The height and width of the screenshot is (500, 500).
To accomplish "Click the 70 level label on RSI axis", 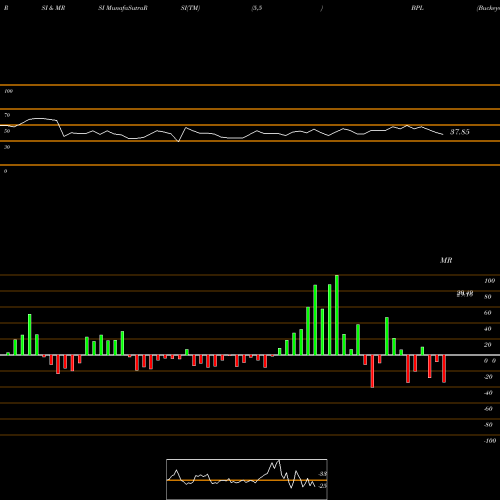I will 7,115.
